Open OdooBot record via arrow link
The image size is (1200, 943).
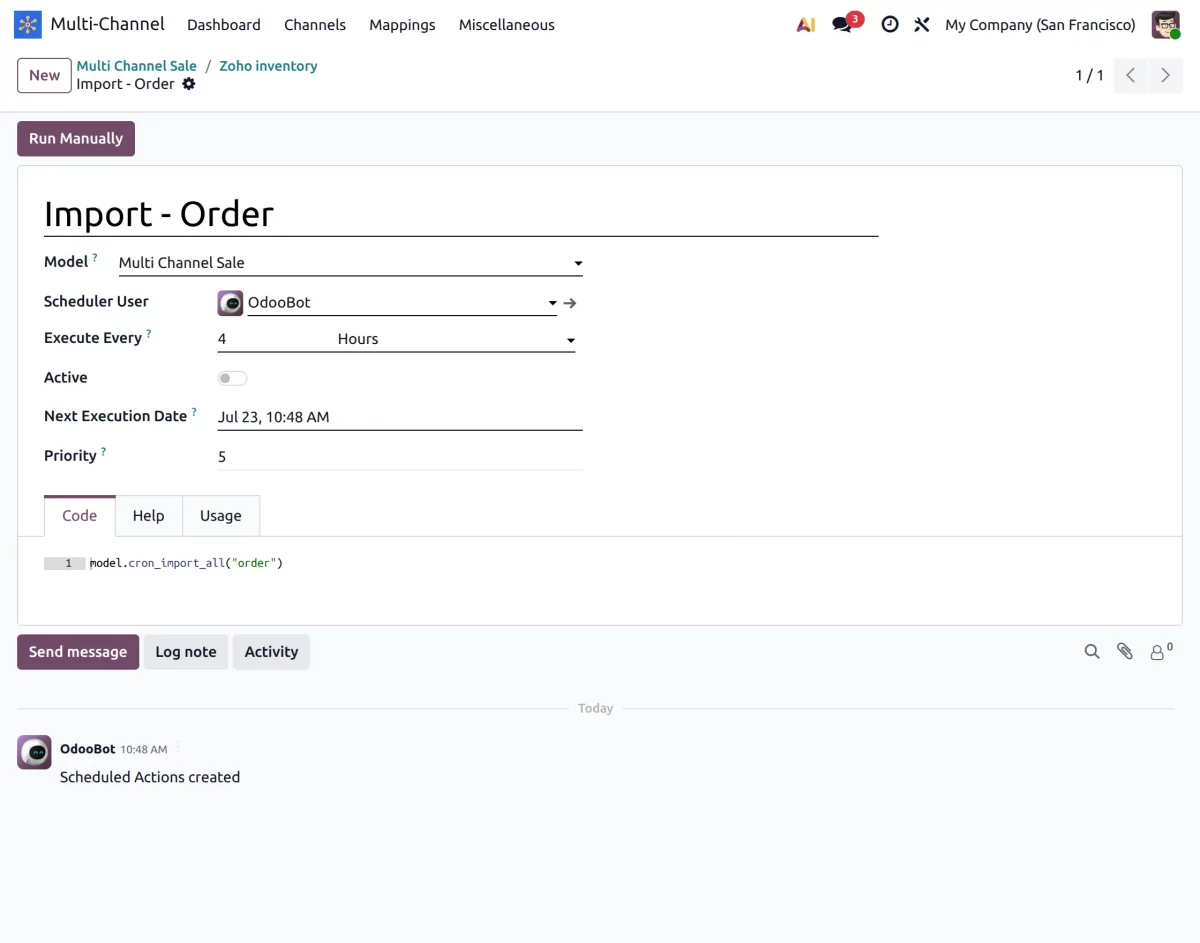[x=570, y=303]
